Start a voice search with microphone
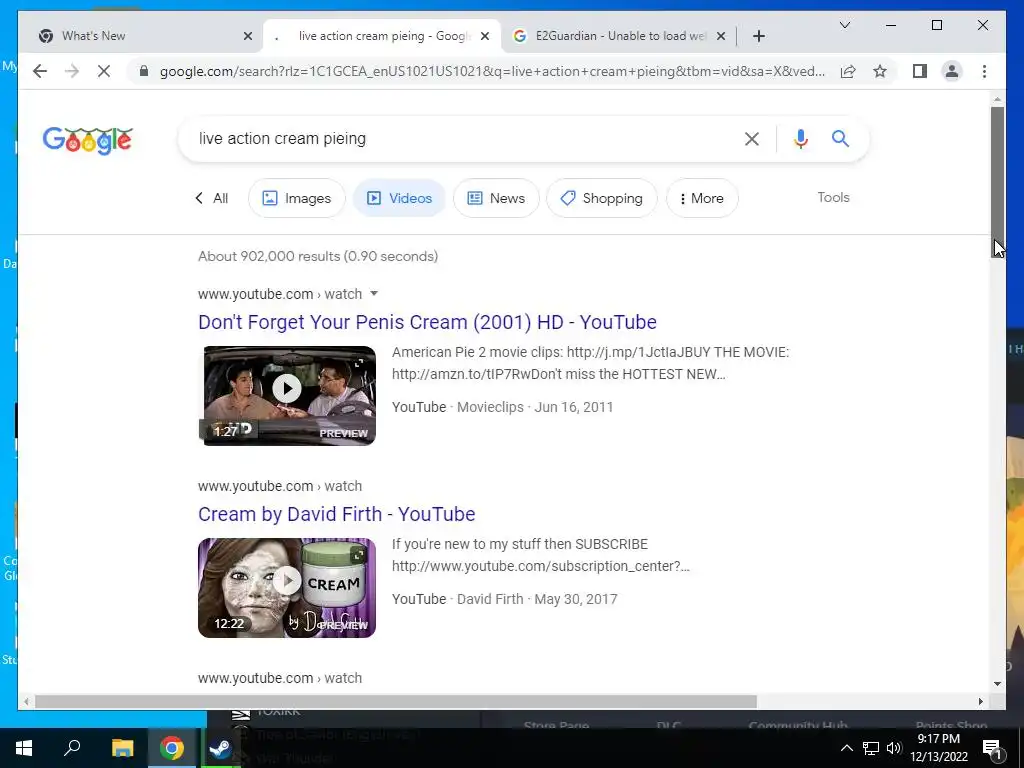The image size is (1024, 768). (801, 138)
